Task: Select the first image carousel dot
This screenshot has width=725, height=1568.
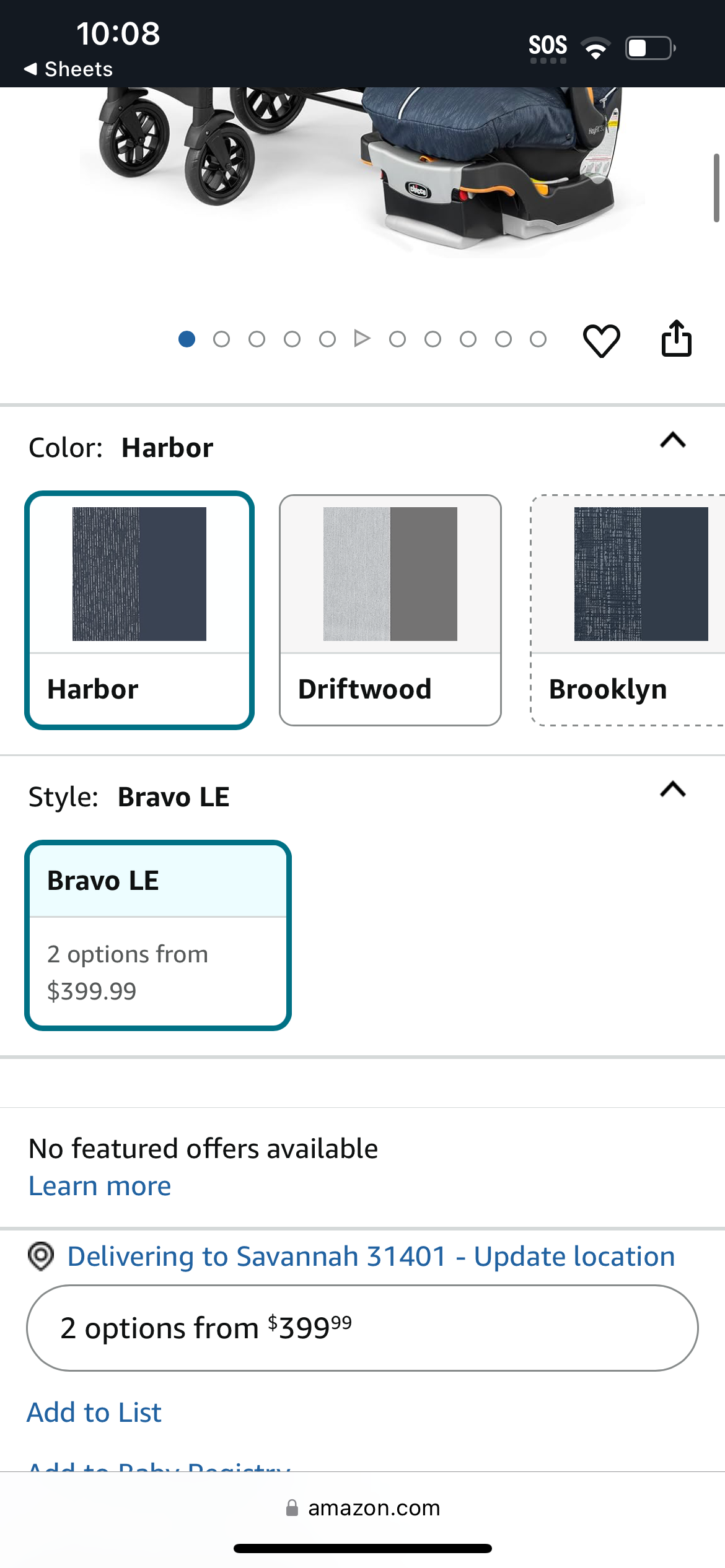Action: [x=187, y=339]
